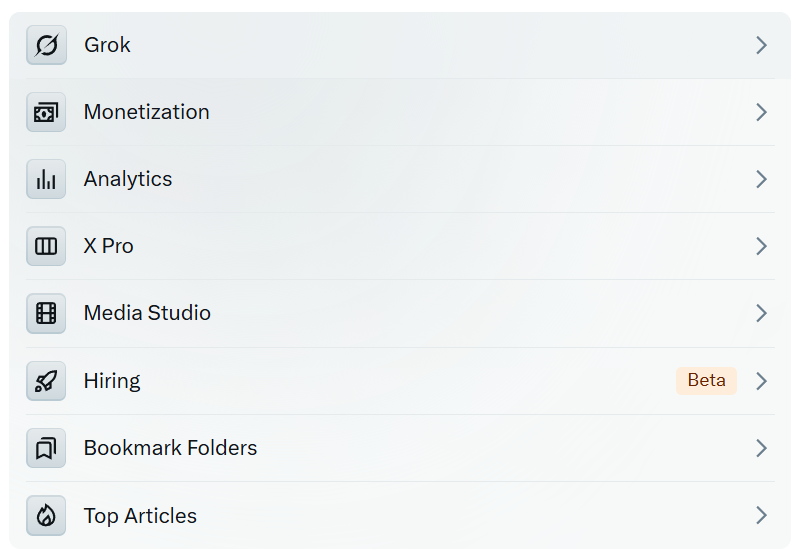Viewport: 802px width, 556px height.
Task: Click the chevron beside X Pro
Action: [x=762, y=246]
